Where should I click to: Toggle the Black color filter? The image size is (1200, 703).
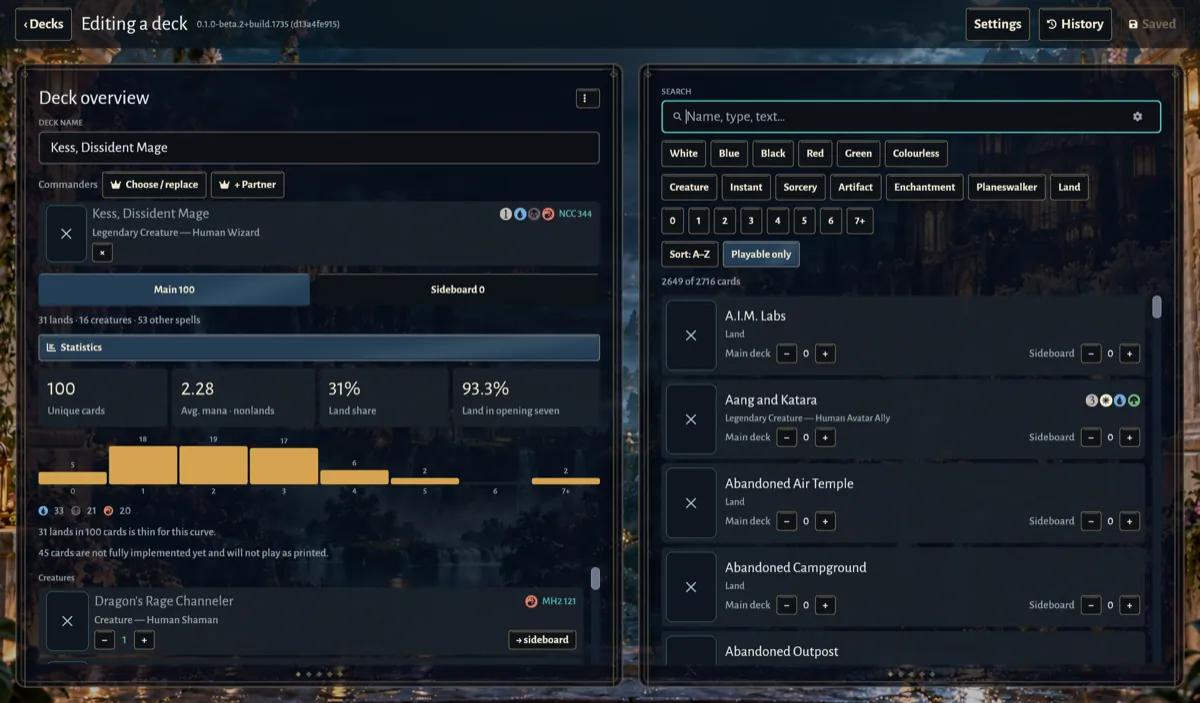pyautogui.click(x=773, y=154)
